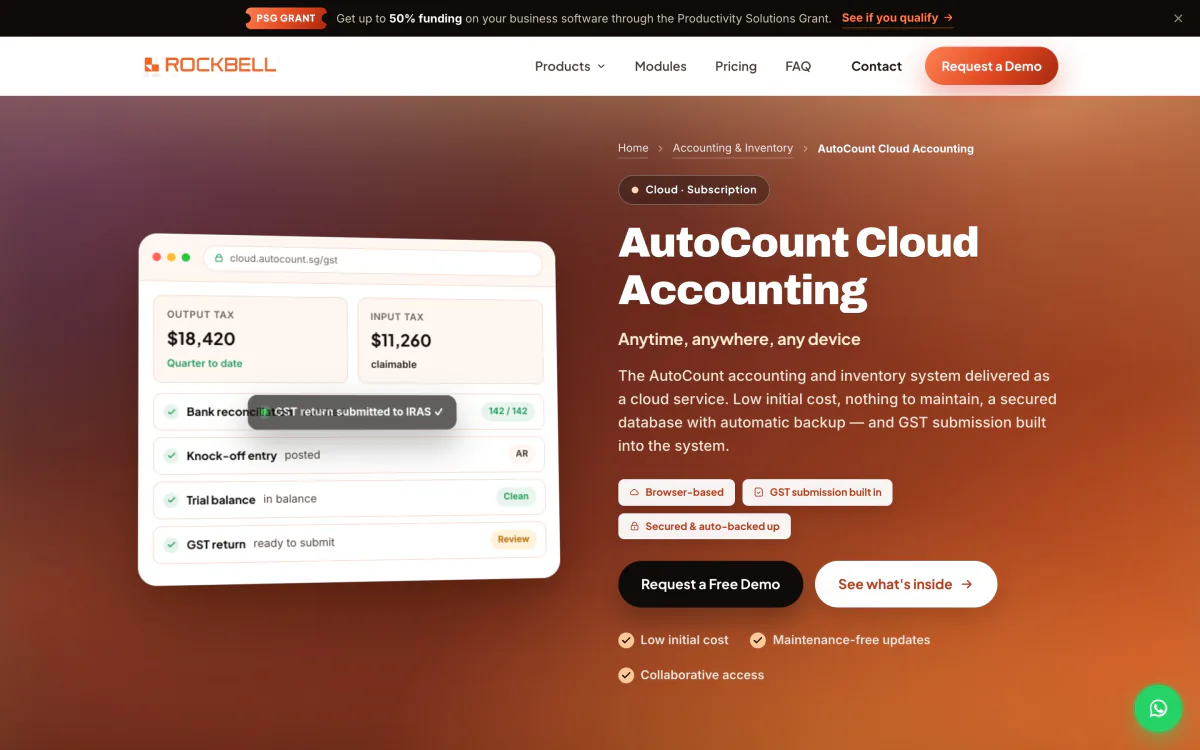Go to the Pricing page
Screen dimensions: 1200x750
pos(736,66)
